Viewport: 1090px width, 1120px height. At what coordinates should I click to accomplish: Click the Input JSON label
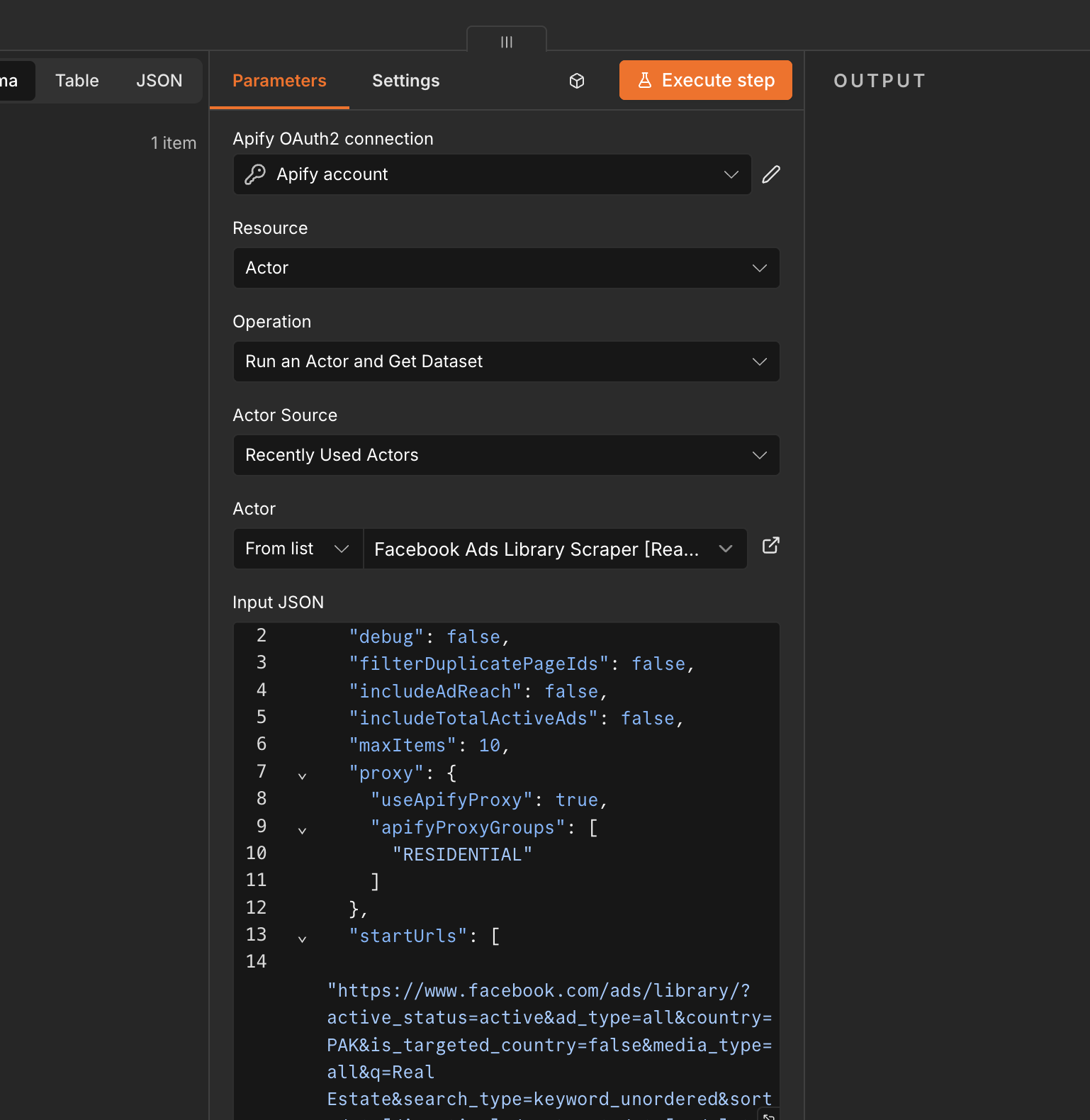pos(279,603)
